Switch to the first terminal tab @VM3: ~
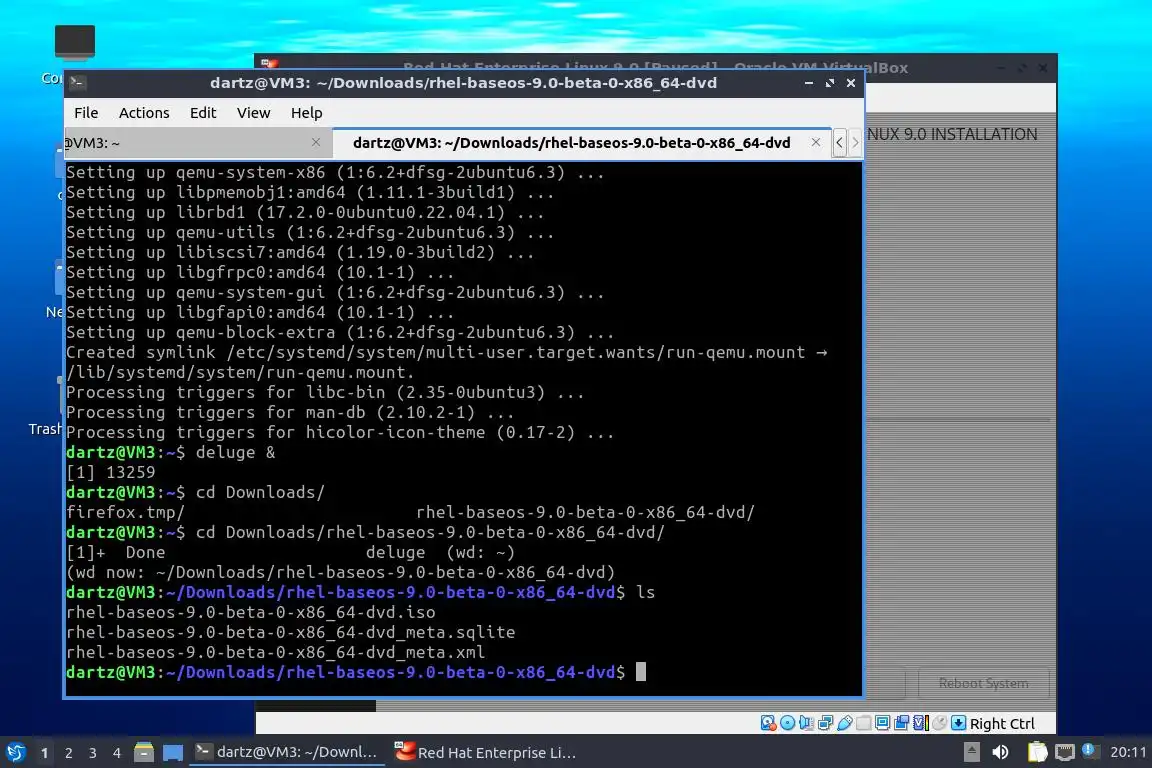Viewport: 1152px width, 768px height. coord(197,143)
